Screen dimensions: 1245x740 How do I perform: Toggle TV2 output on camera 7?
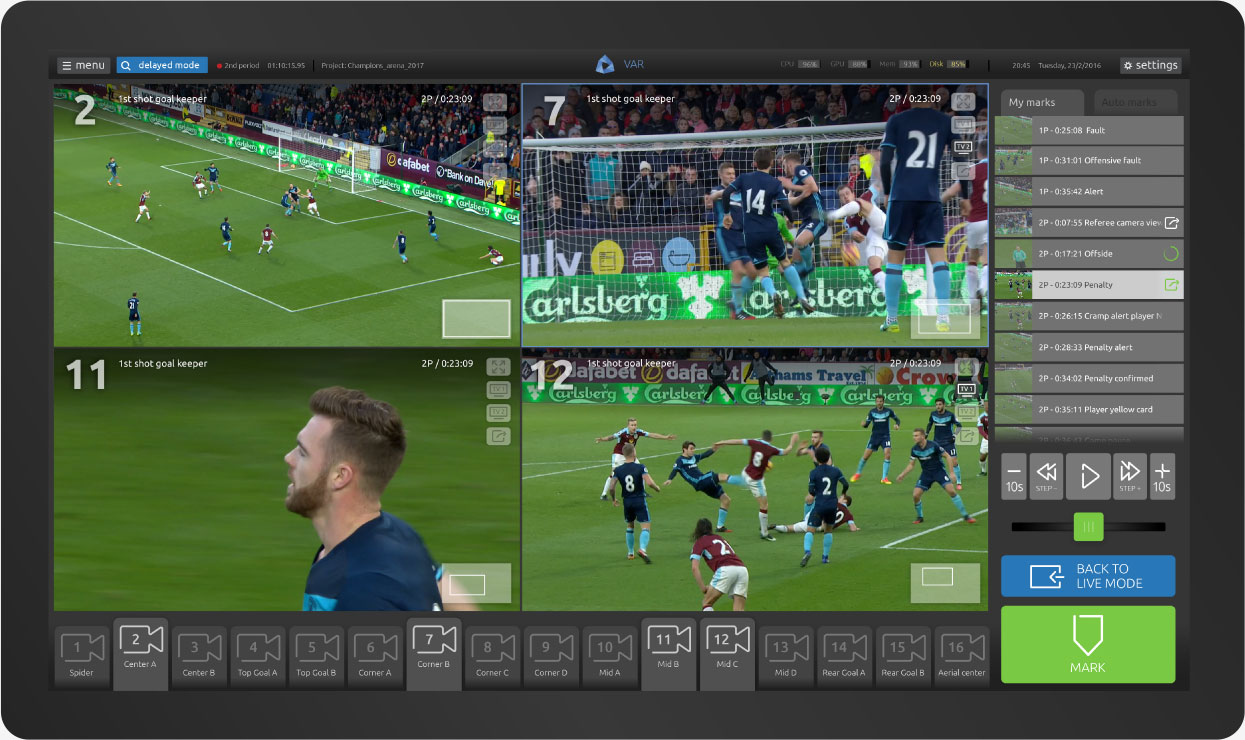(963, 147)
